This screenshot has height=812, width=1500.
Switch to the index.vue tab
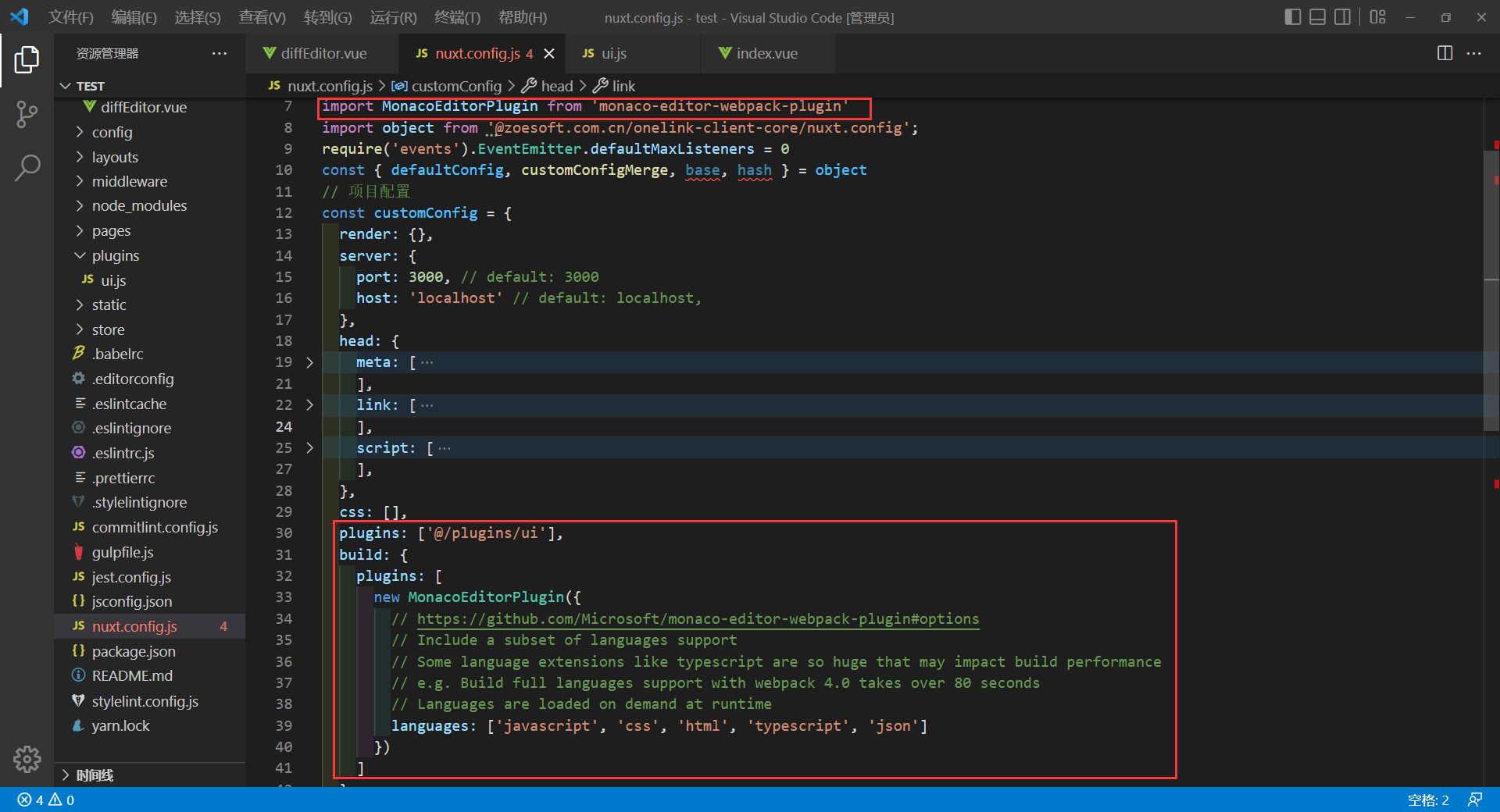(x=767, y=53)
